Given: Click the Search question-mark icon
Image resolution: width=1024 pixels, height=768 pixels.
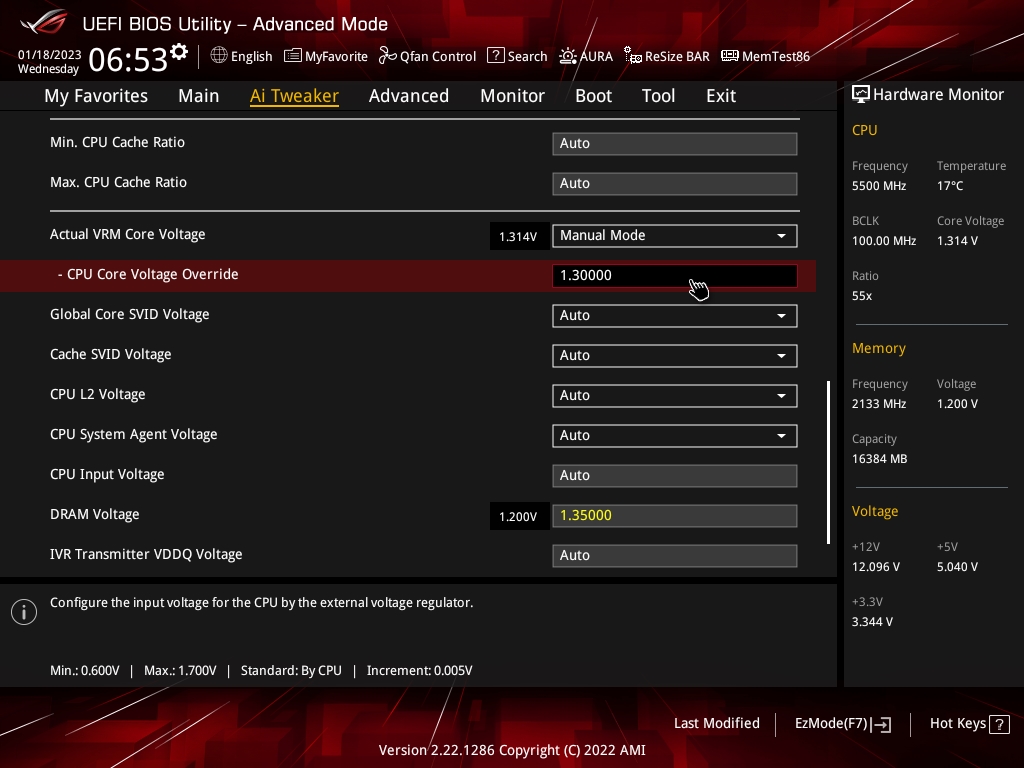Looking at the screenshot, I should 496,56.
